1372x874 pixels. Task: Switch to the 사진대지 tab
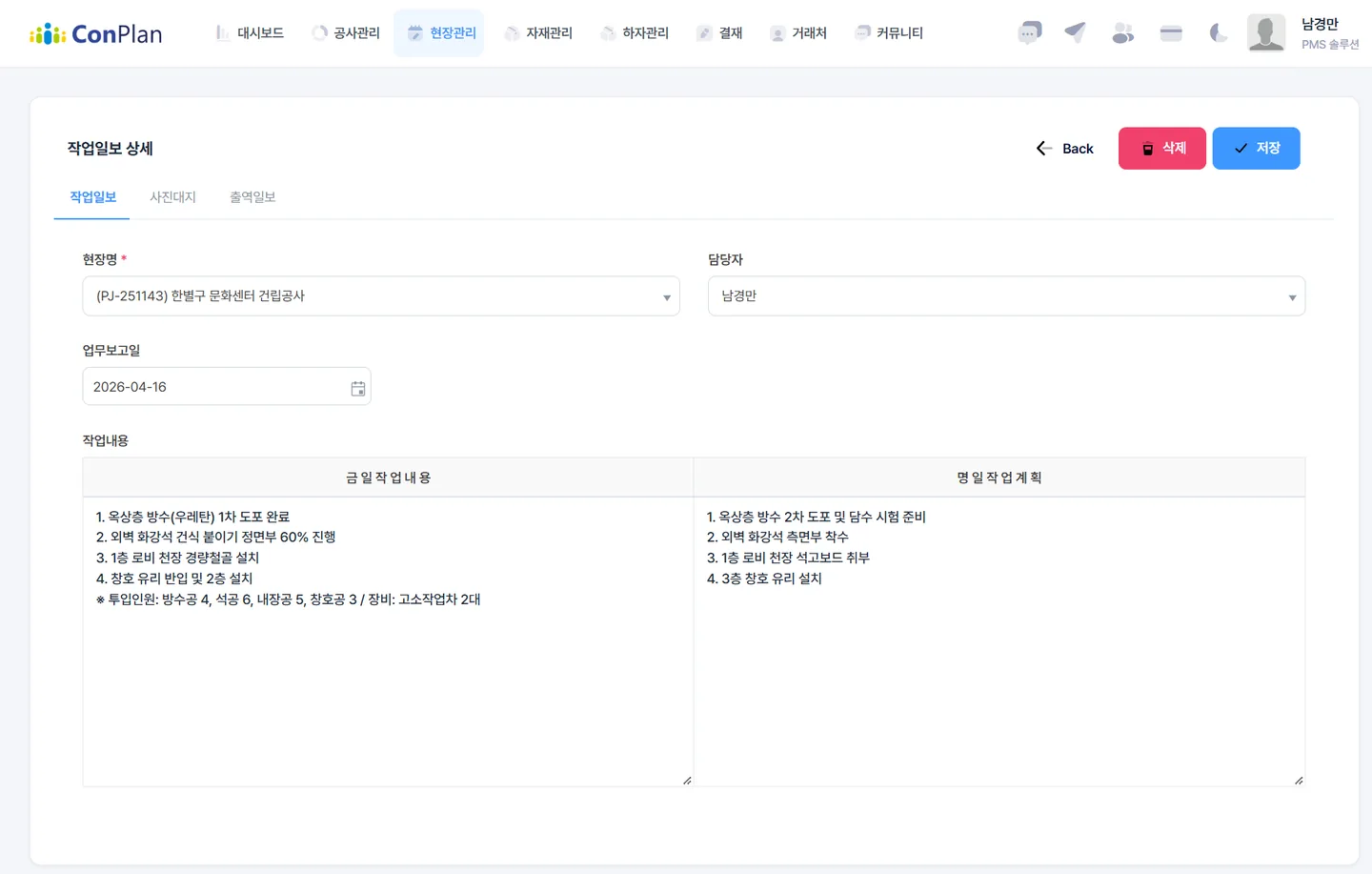(x=172, y=197)
